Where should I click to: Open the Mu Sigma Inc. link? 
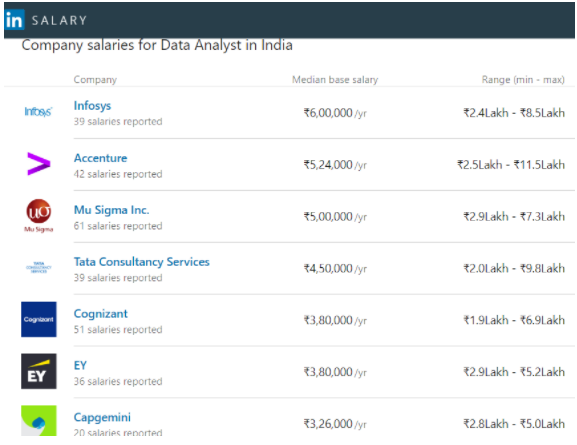[111, 210]
